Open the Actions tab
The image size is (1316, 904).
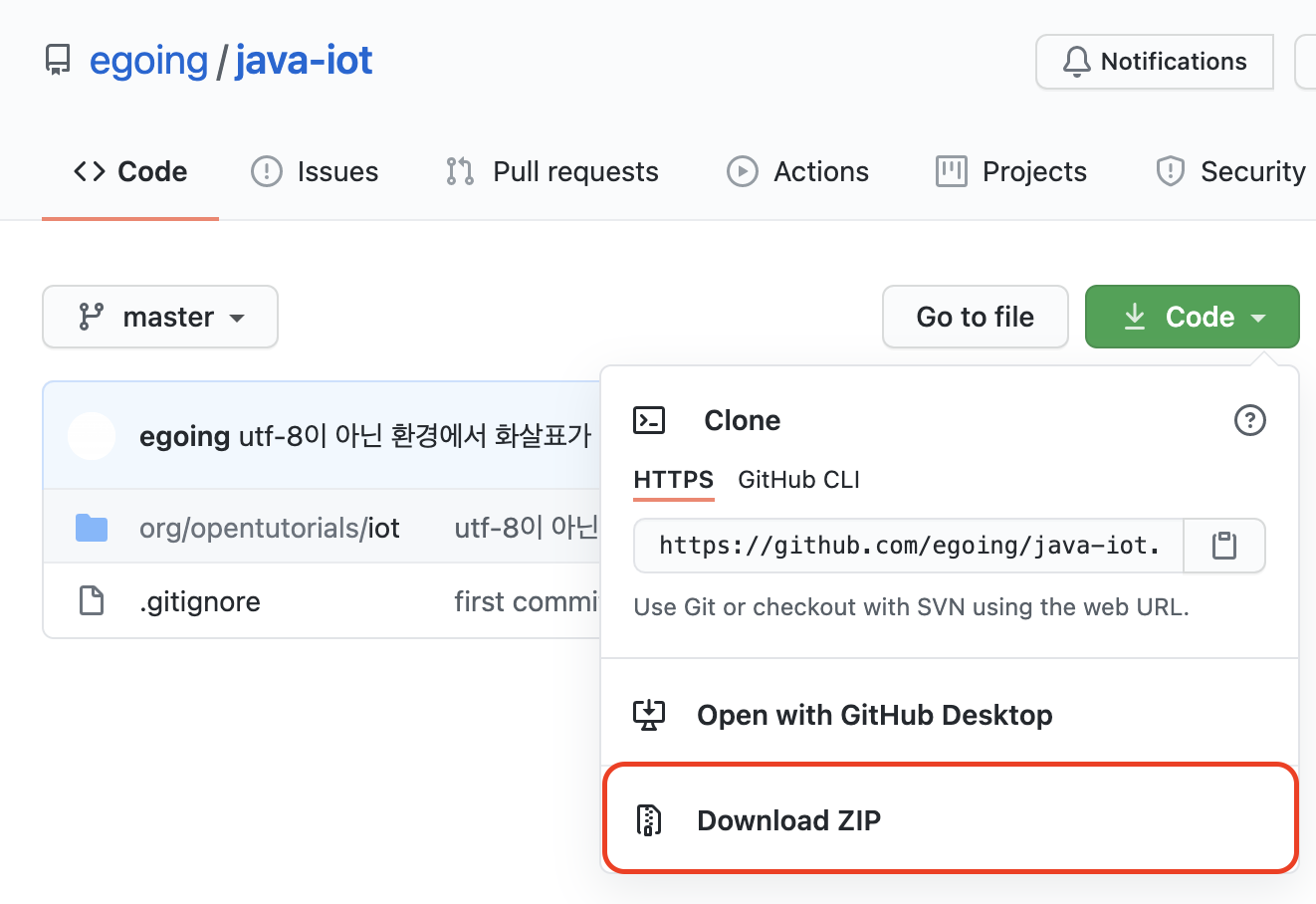point(797,171)
